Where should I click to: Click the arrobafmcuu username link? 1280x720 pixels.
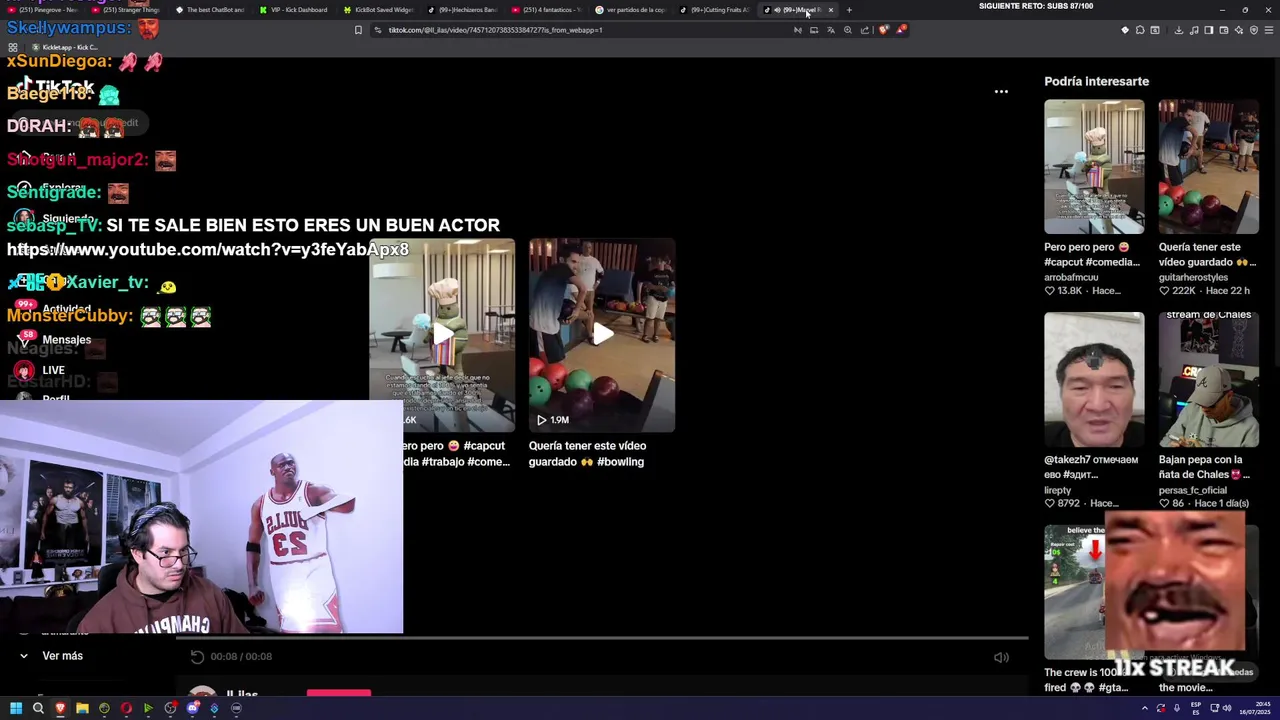(x=1071, y=277)
